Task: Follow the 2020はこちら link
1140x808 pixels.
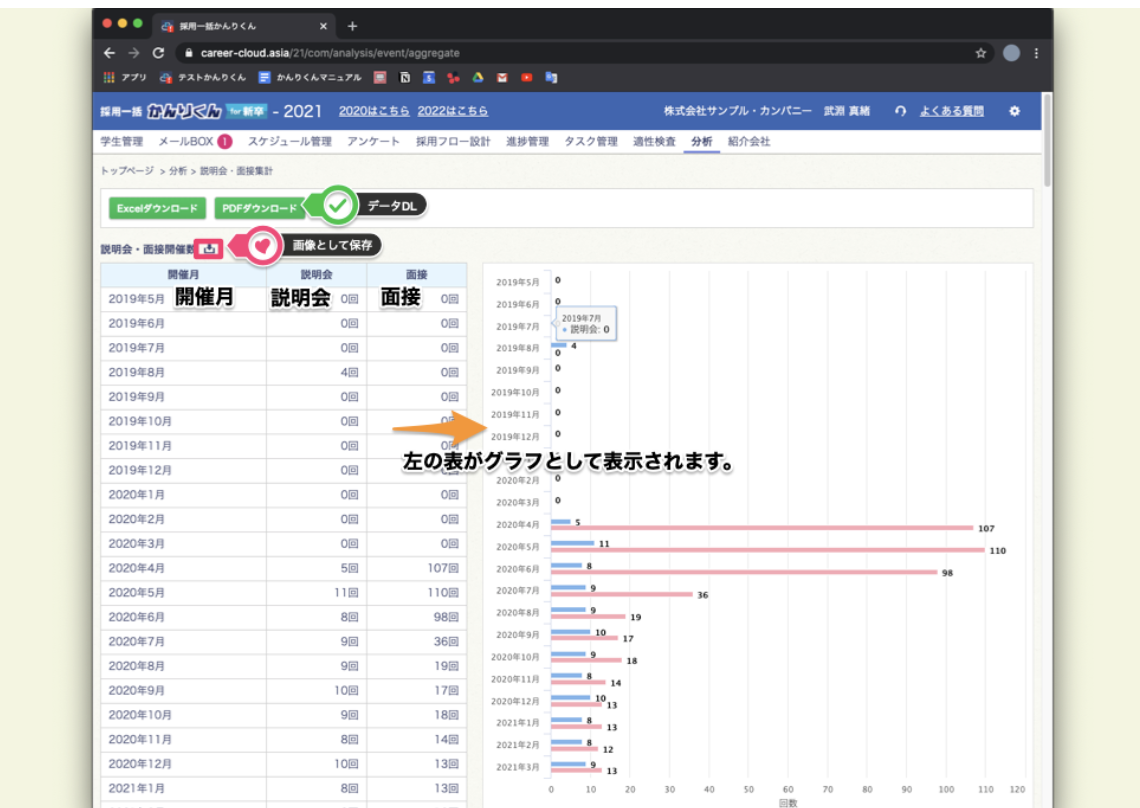Action: click(372, 110)
